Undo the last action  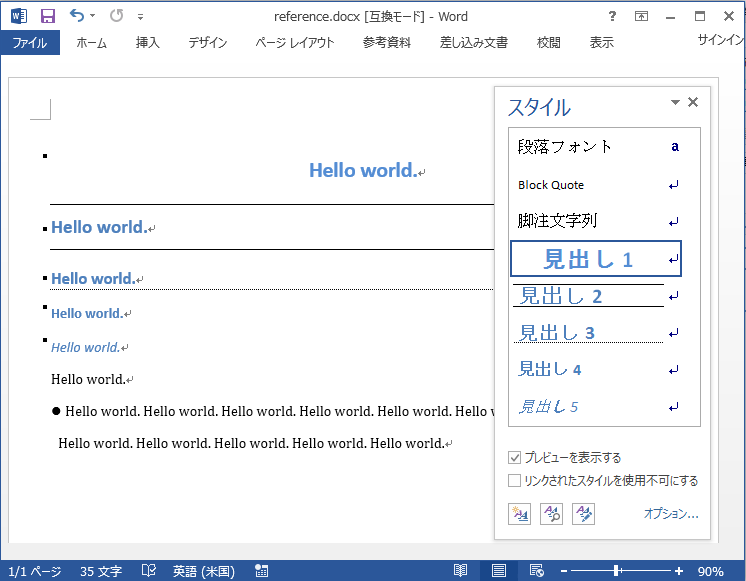77,16
